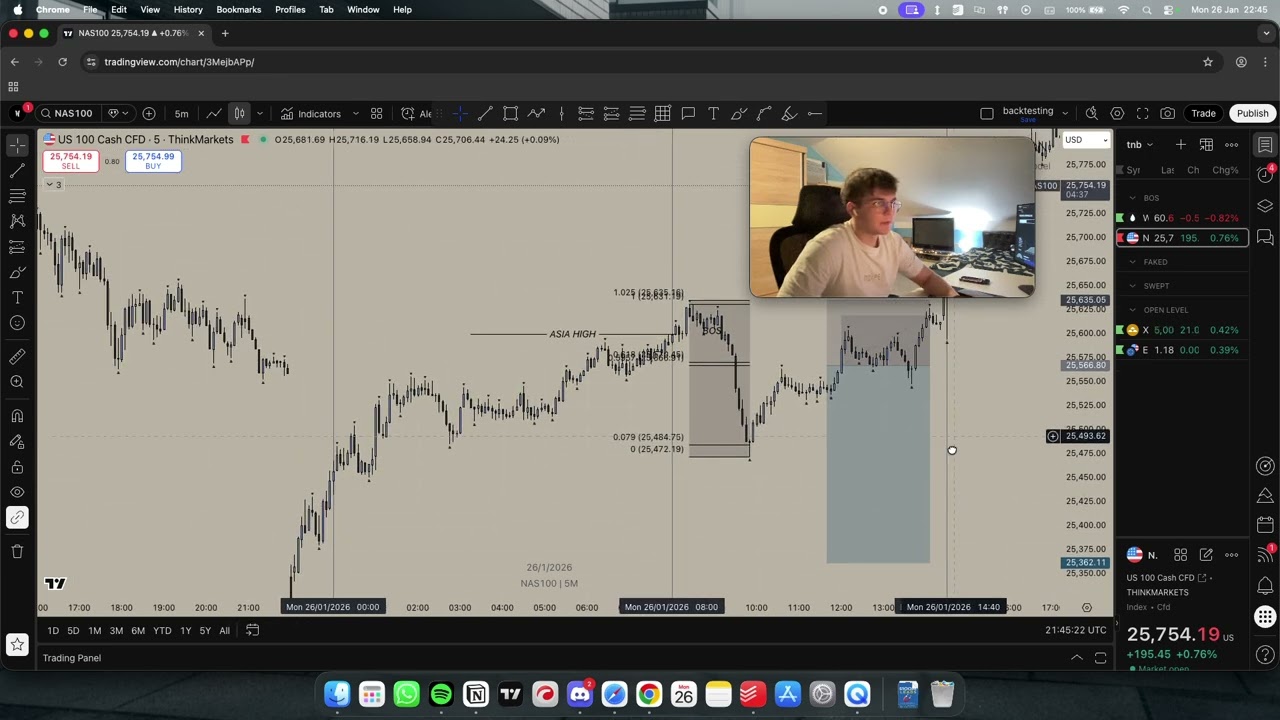Viewport: 1280px width, 720px height.
Task: Expand the favorite indicators dropdown arrow
Action: point(355,113)
